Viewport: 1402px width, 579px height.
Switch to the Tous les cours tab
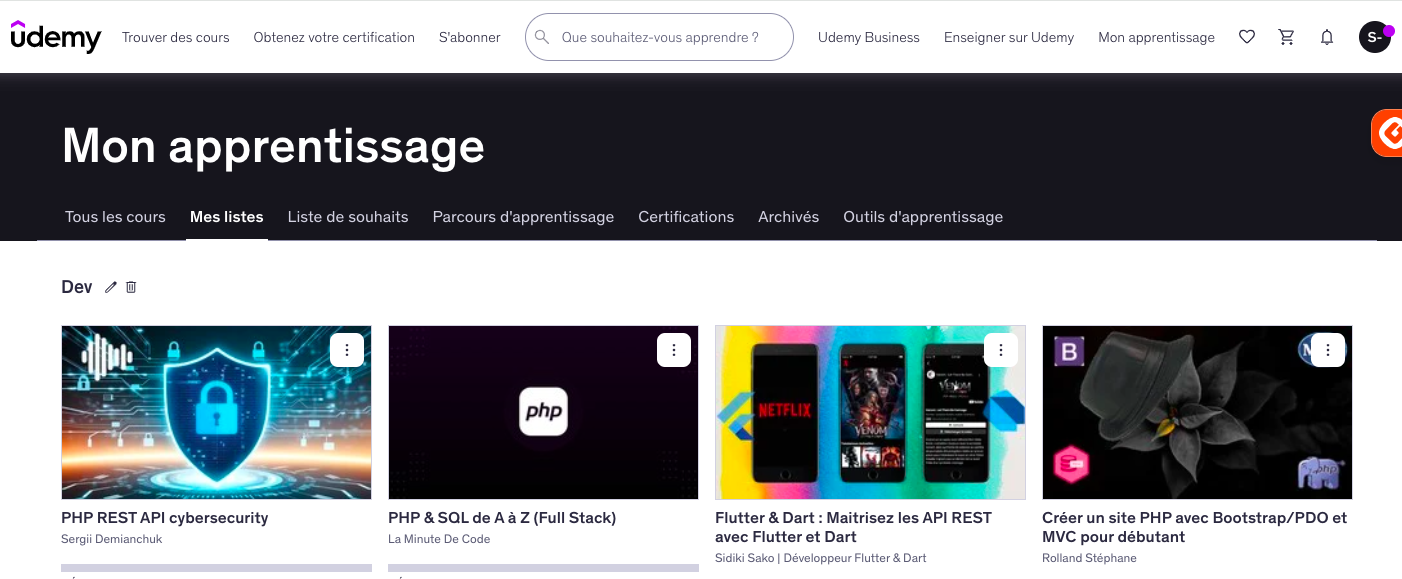[x=115, y=217]
